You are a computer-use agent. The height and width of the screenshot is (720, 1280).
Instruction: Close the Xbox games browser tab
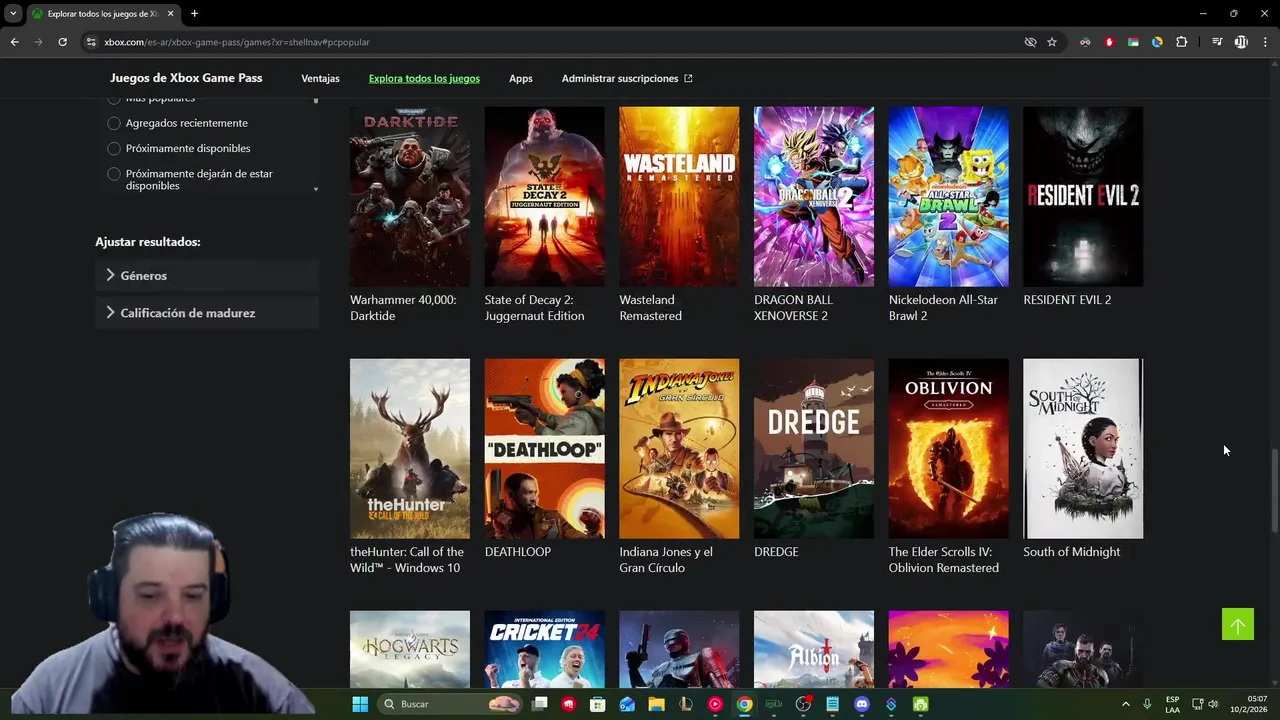171,14
